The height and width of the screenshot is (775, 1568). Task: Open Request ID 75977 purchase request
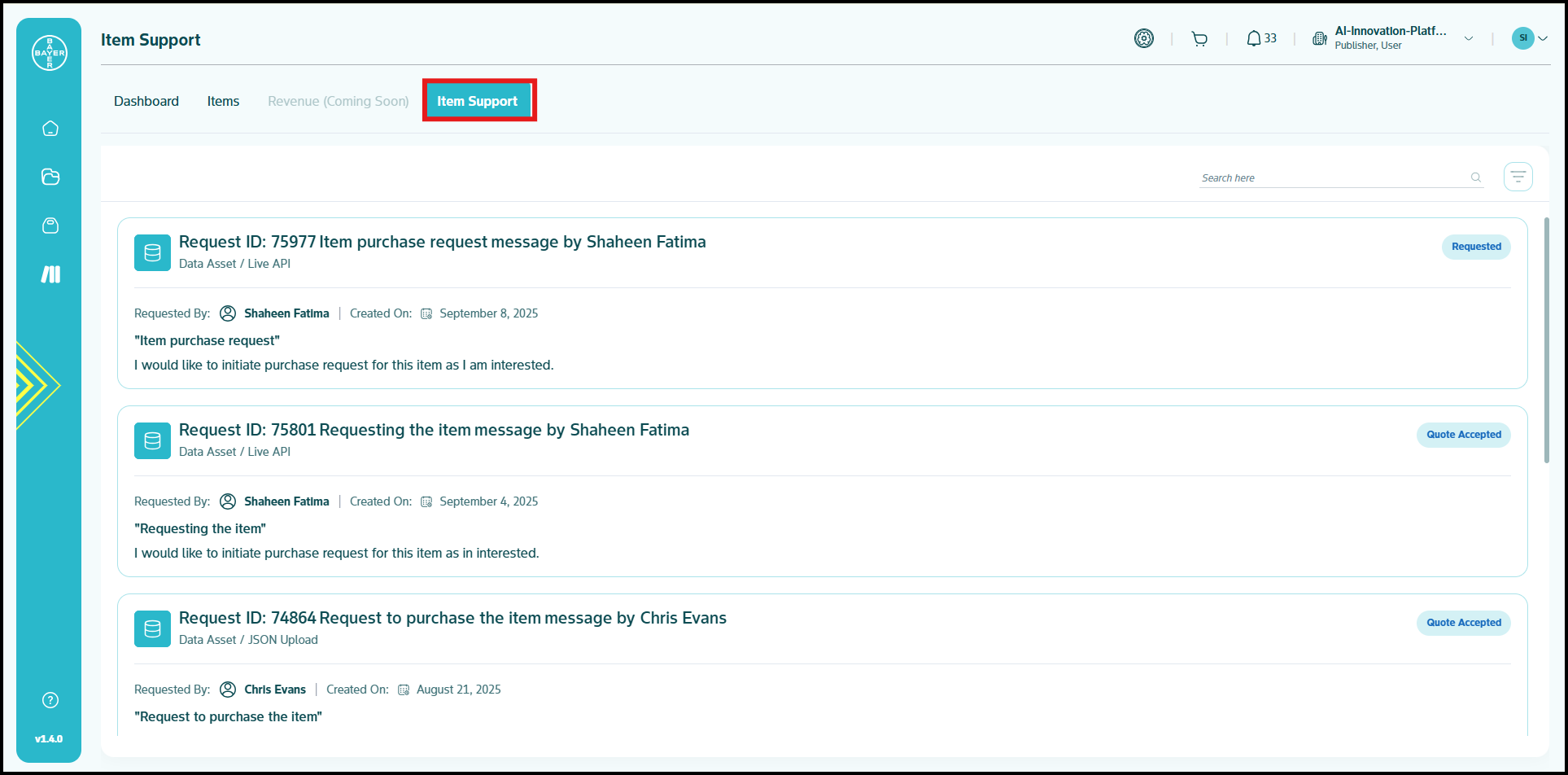tap(442, 242)
